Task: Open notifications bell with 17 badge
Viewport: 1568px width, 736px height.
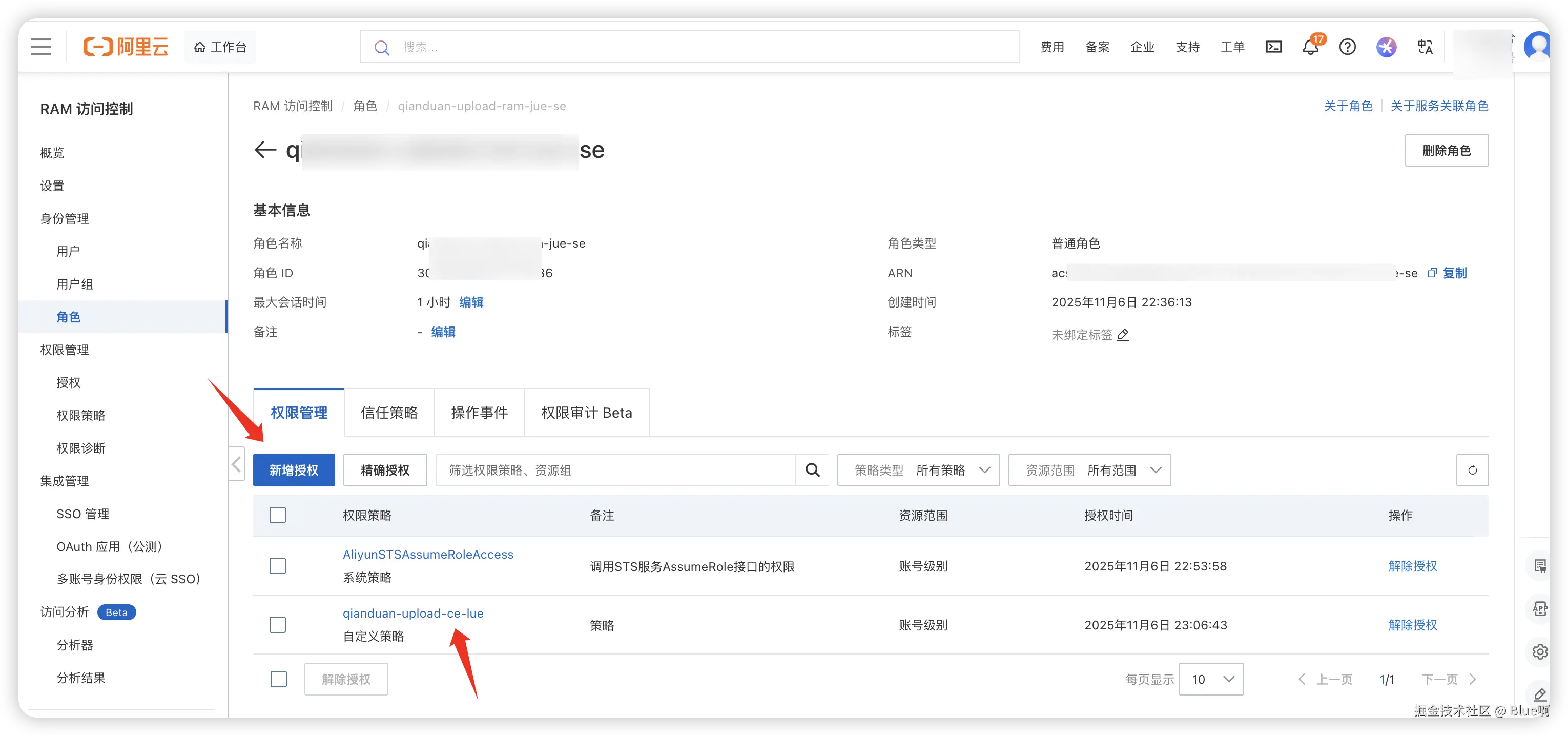Action: coord(1310,47)
